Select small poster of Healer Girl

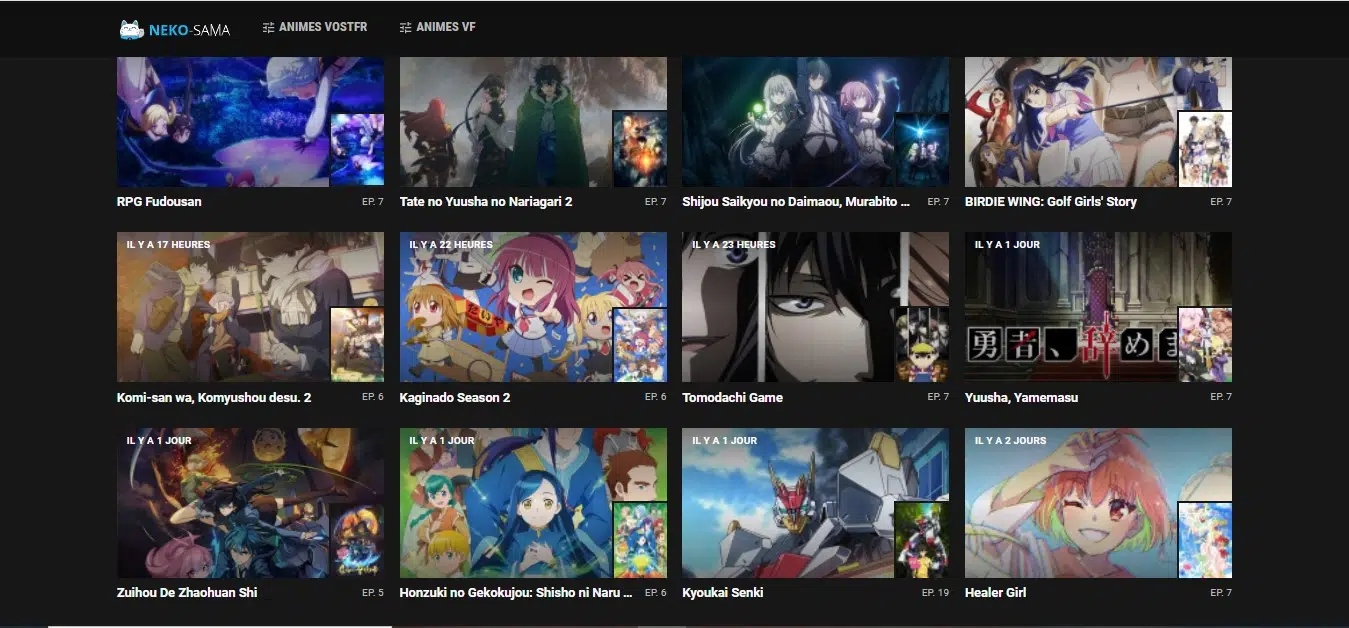1205,540
